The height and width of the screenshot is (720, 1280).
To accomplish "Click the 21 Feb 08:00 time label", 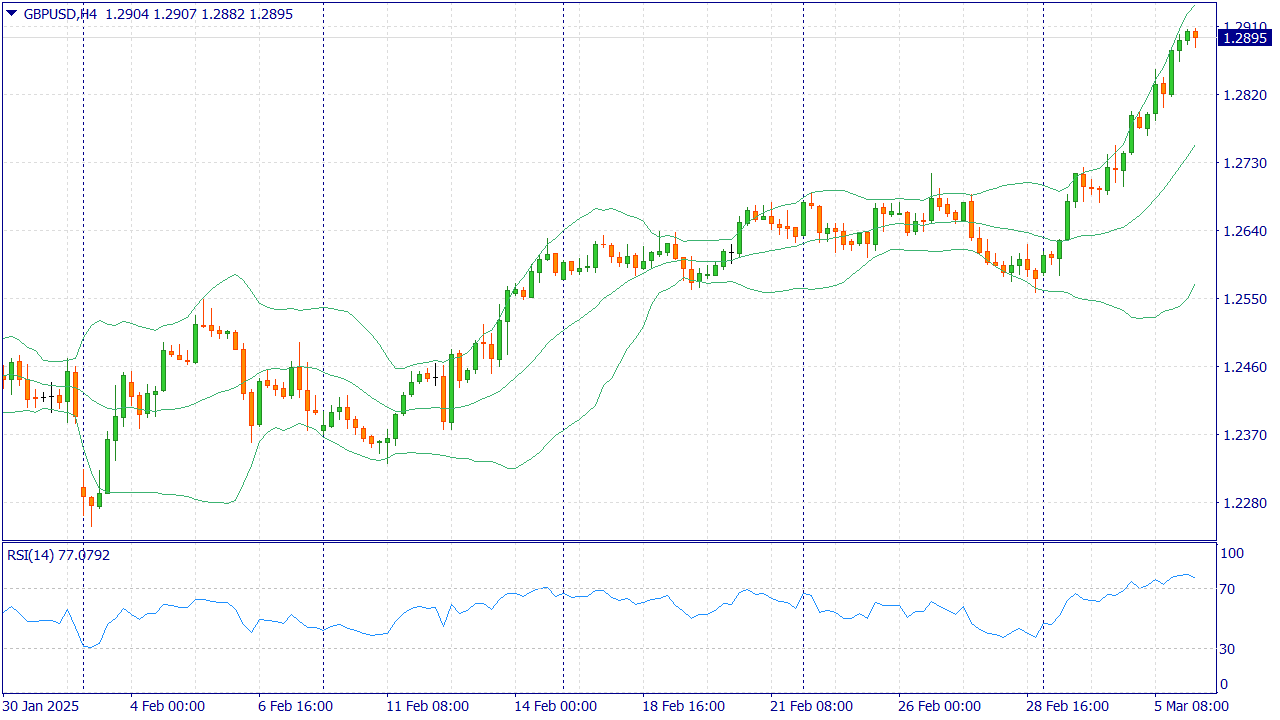I will (x=811, y=706).
